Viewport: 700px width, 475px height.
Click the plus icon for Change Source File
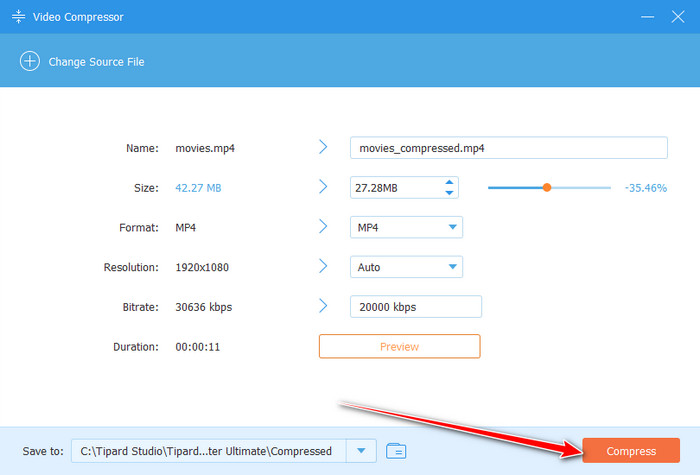30,62
